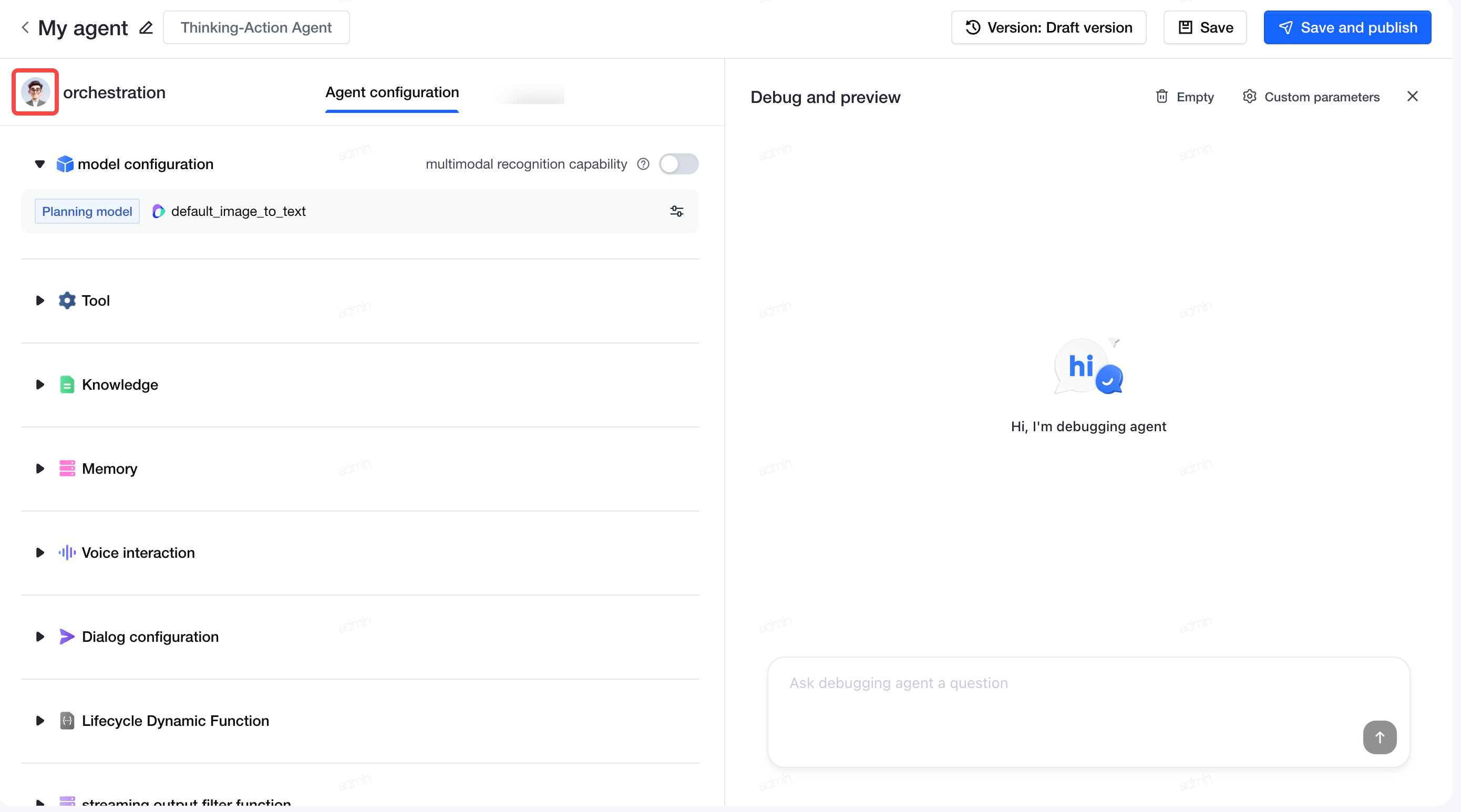Click the pencil icon to rename My agent

coord(146,27)
